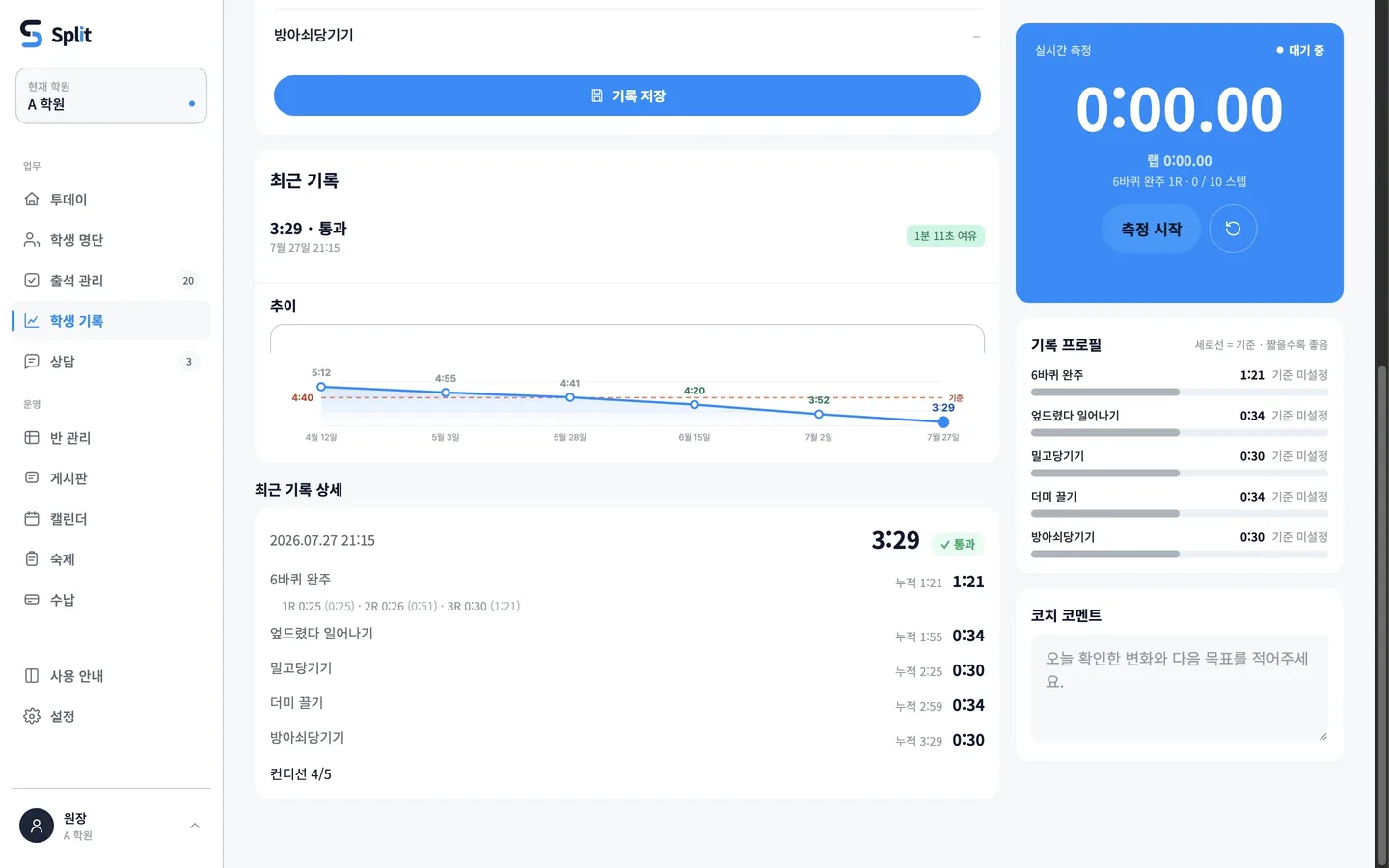Click the 1분 11초 여유 badge

(945, 236)
